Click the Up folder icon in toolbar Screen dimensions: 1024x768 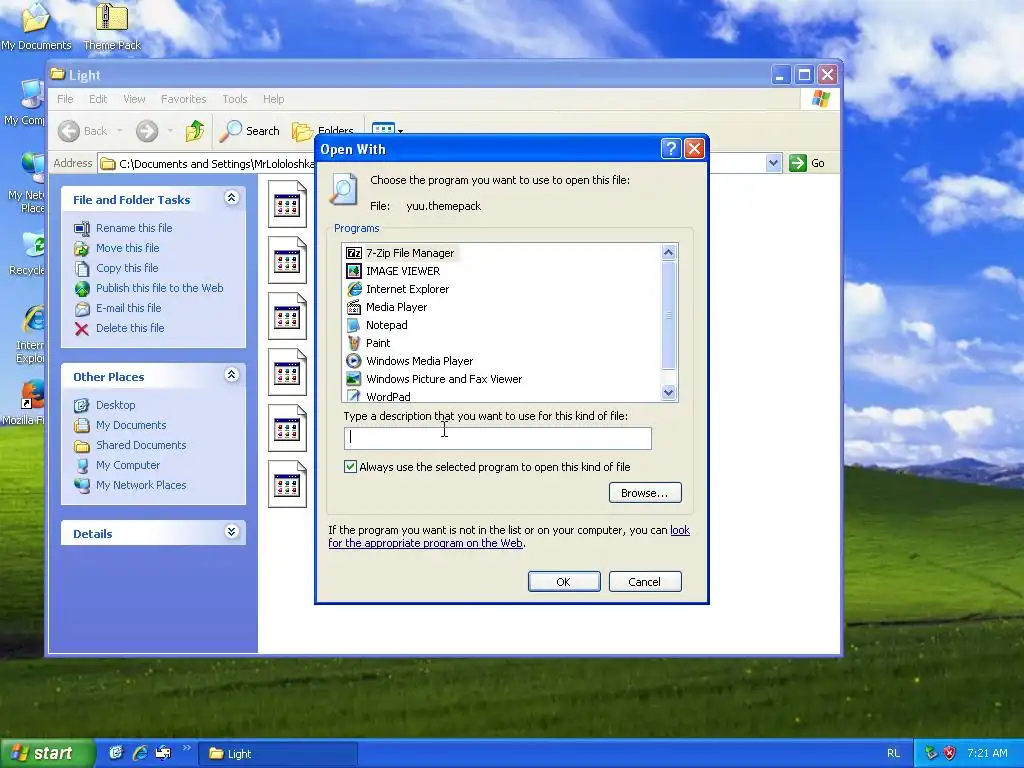[194, 131]
